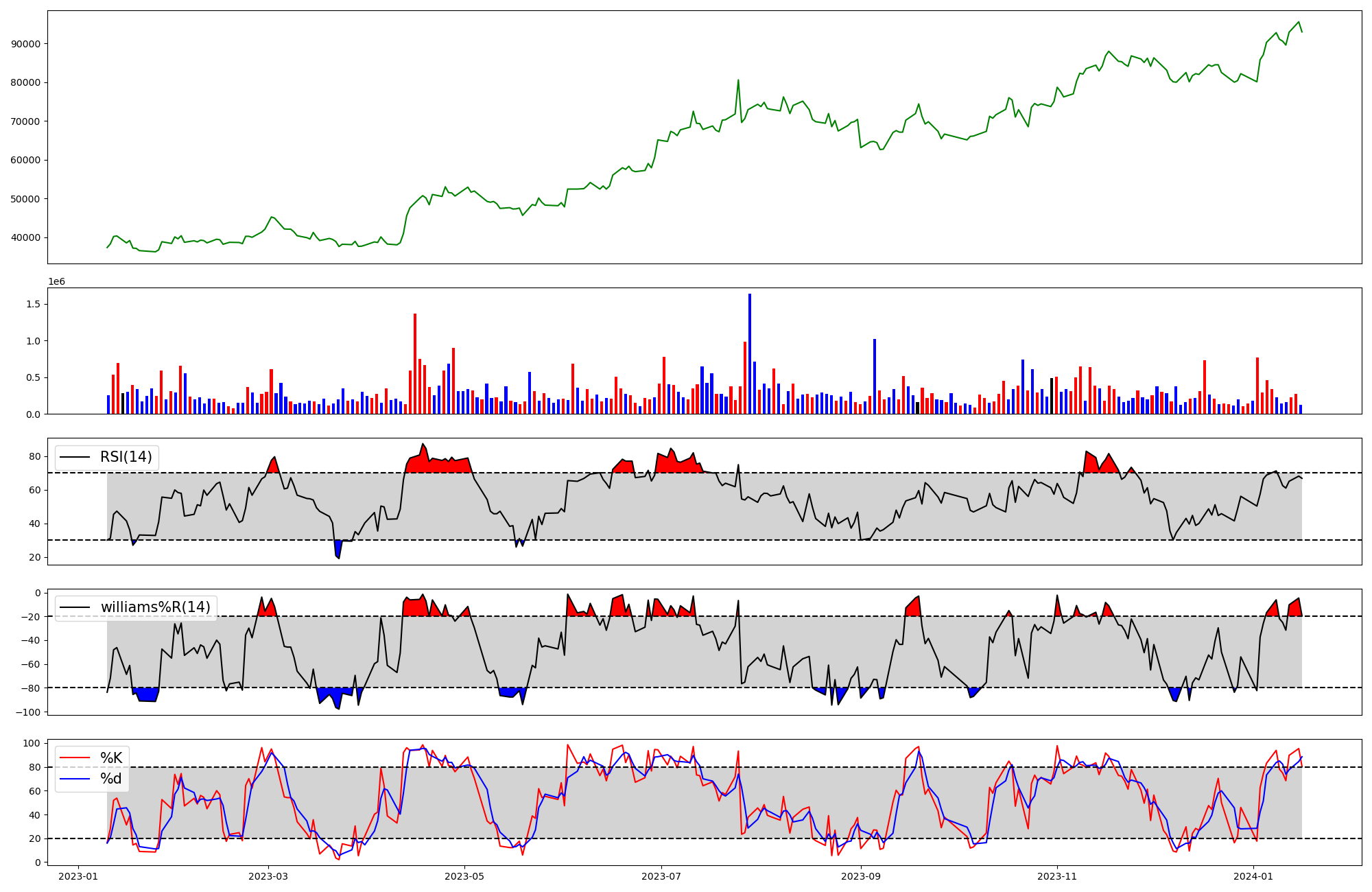Click the 100 stochastic axis tick label
Screen dimensions: 1372x892
pyautogui.click(x=32, y=743)
